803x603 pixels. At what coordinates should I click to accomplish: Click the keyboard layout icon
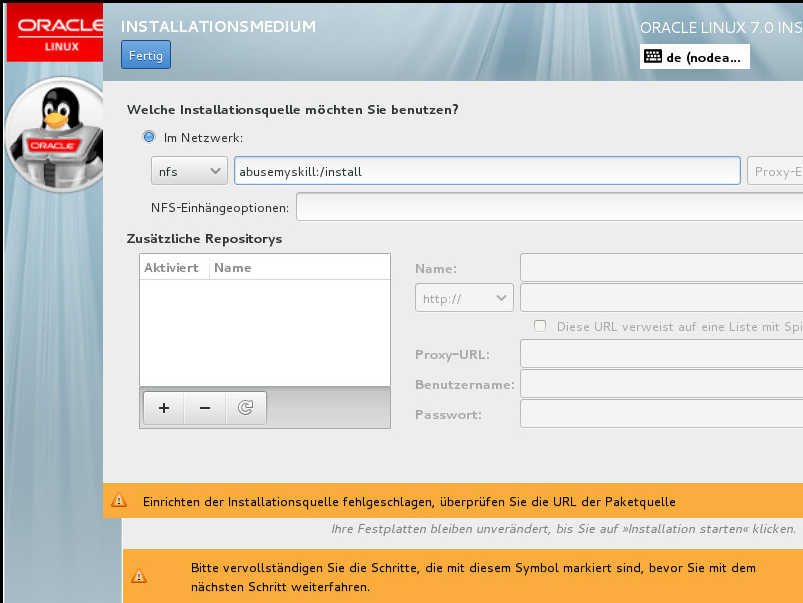pos(653,56)
